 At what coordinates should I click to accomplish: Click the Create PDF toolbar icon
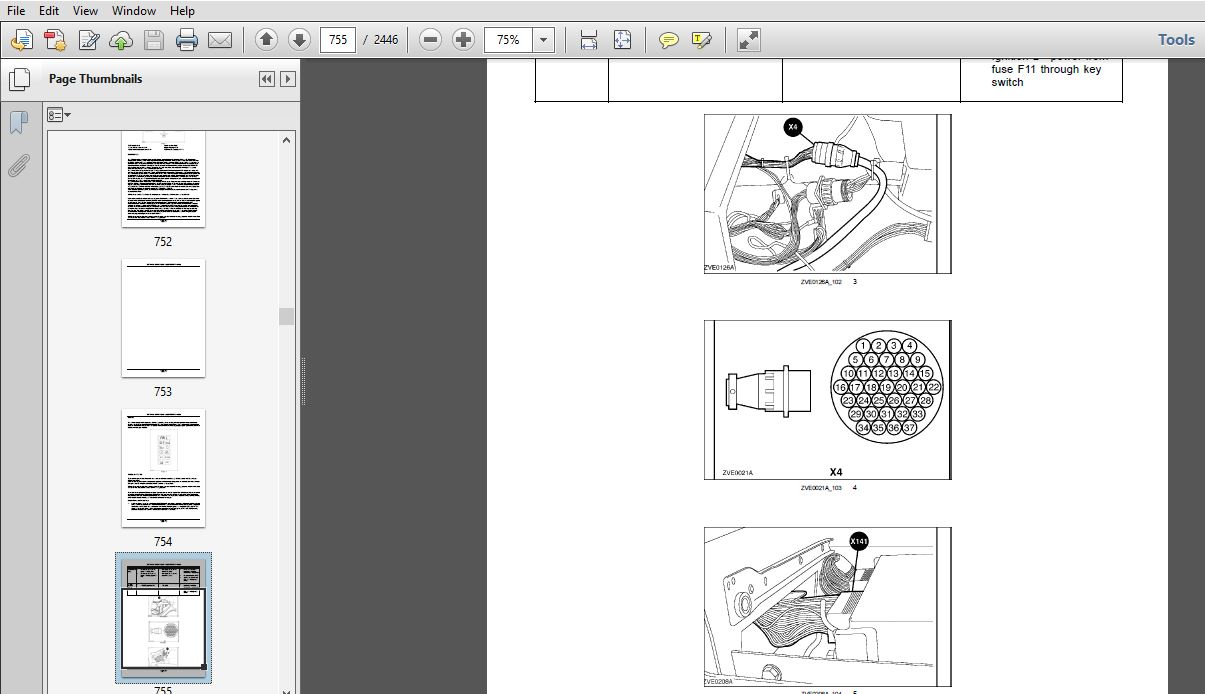pos(21,40)
